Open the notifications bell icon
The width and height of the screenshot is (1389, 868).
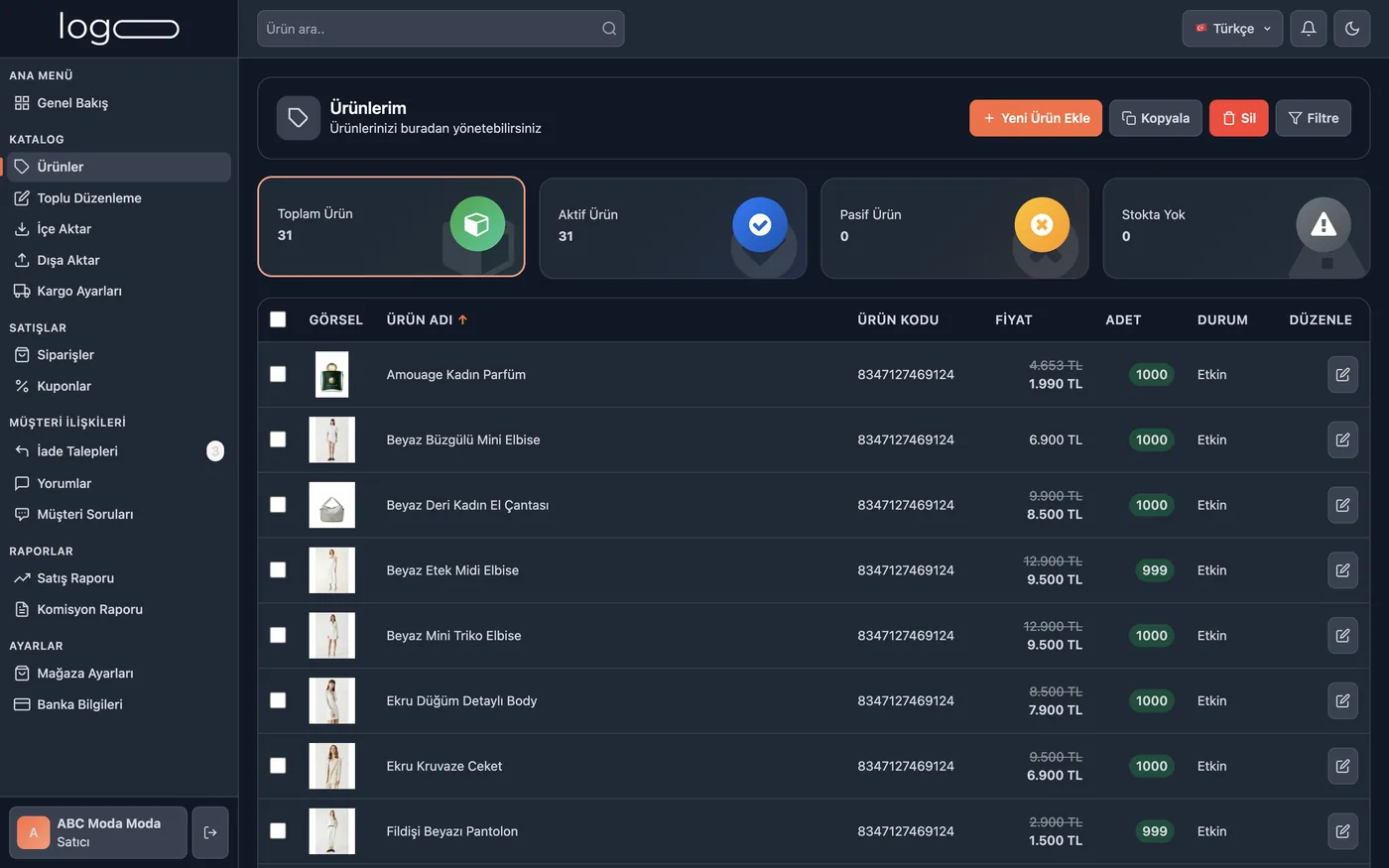pos(1309,29)
